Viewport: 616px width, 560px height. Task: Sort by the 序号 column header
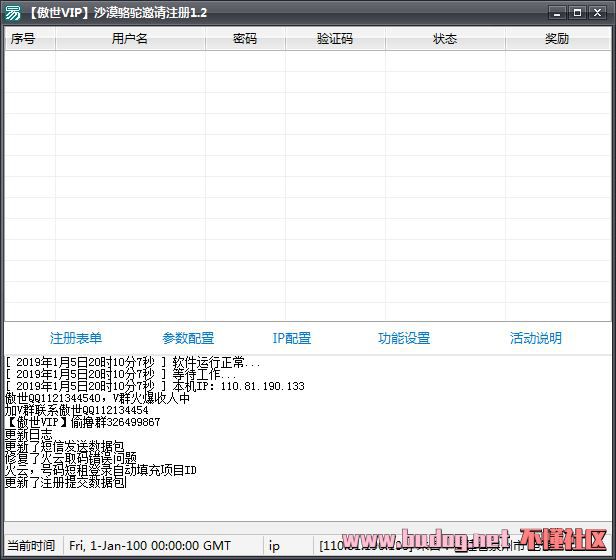tap(22, 39)
